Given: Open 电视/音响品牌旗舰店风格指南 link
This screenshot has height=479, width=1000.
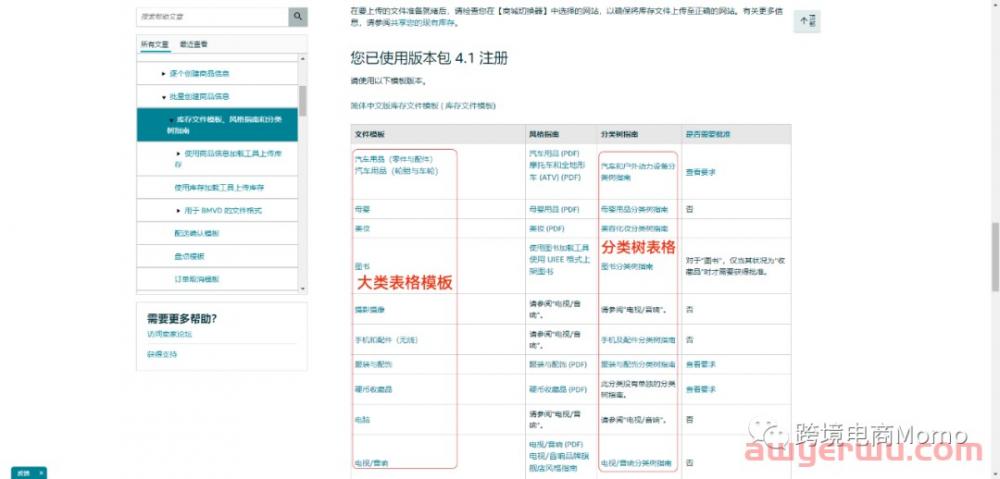Looking at the screenshot, I should click(x=557, y=462).
